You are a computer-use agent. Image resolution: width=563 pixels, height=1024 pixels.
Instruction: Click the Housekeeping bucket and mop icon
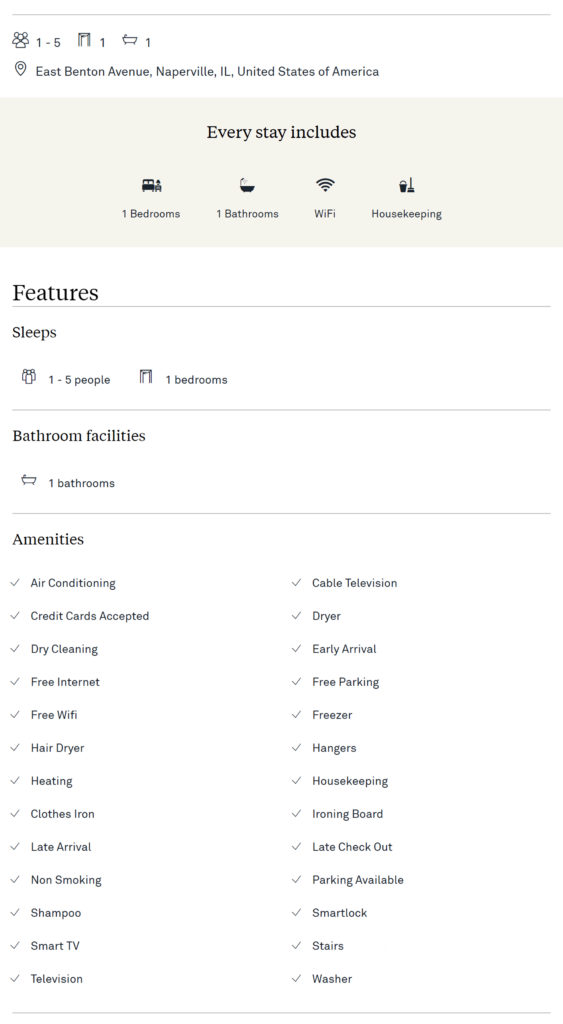pos(406,186)
